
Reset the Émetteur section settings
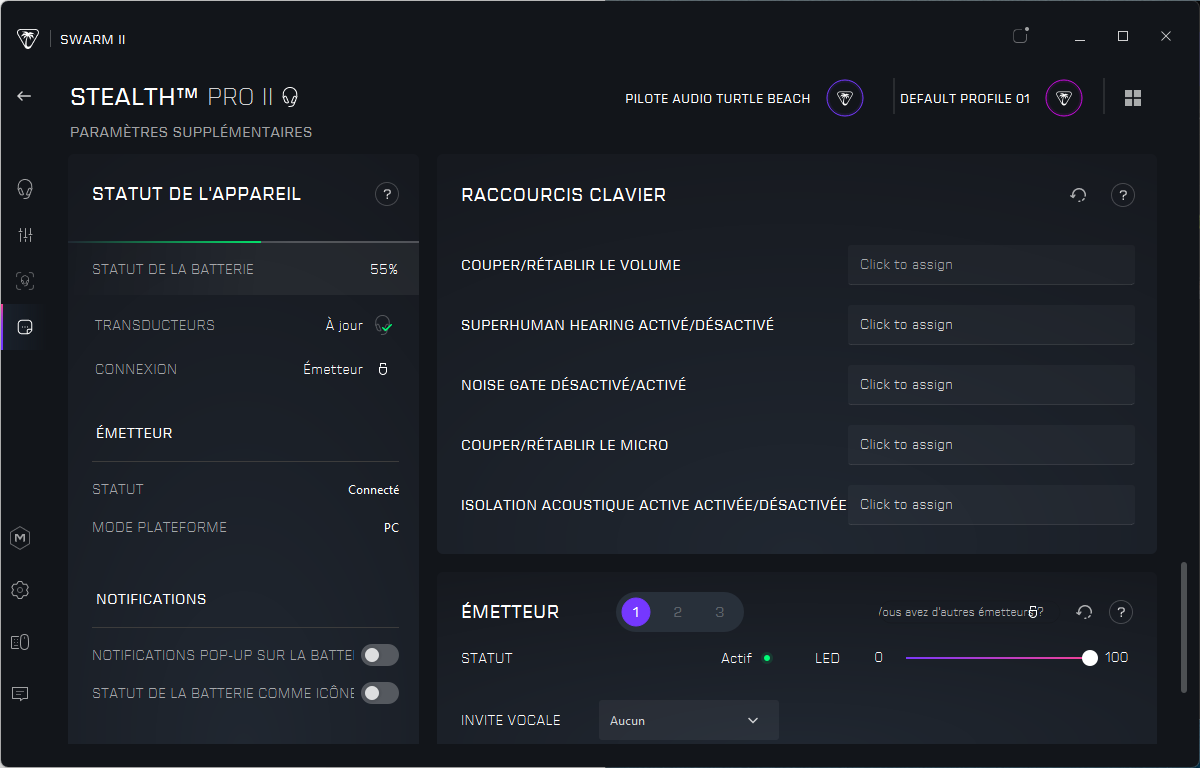click(x=1084, y=612)
